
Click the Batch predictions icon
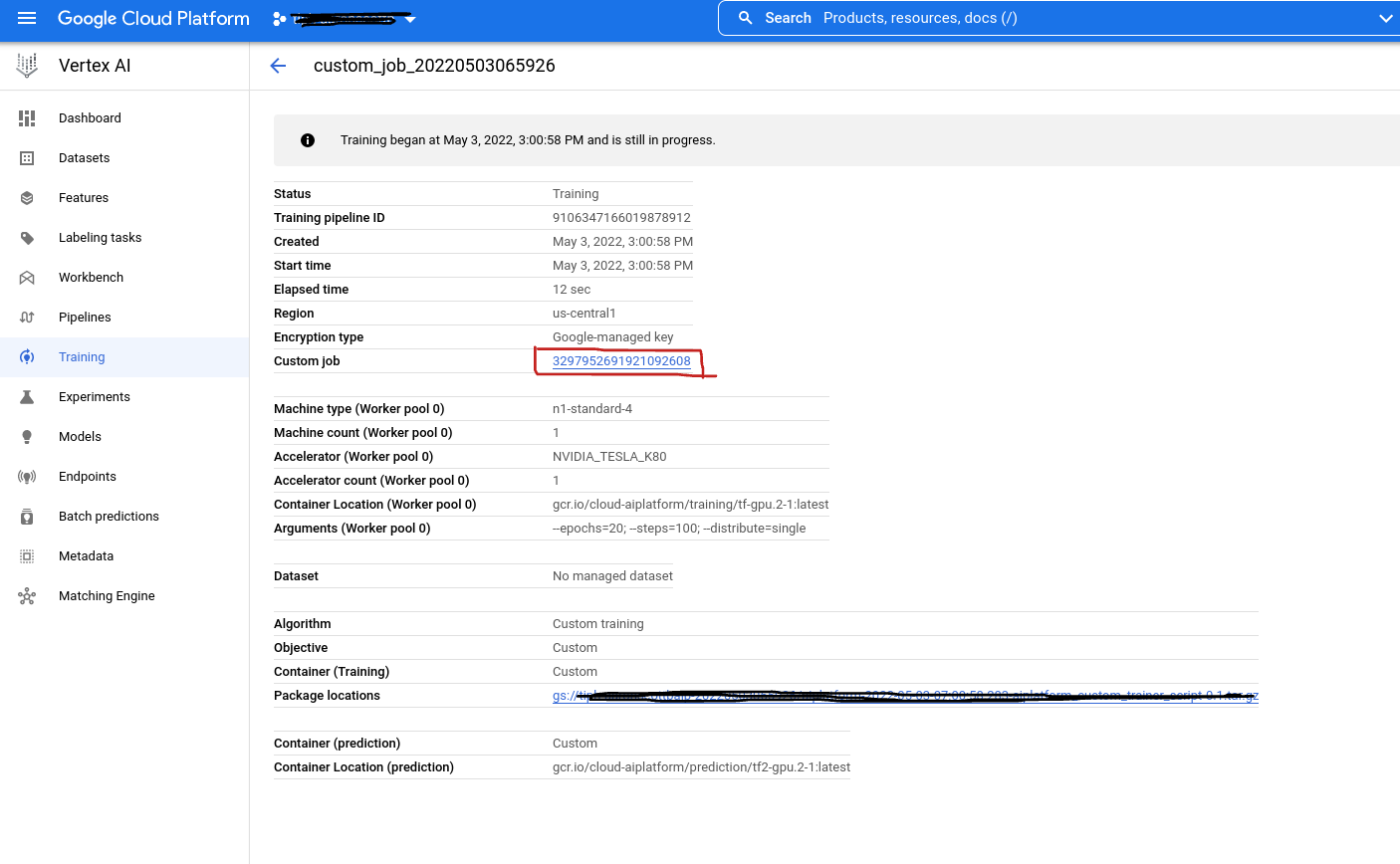(27, 517)
